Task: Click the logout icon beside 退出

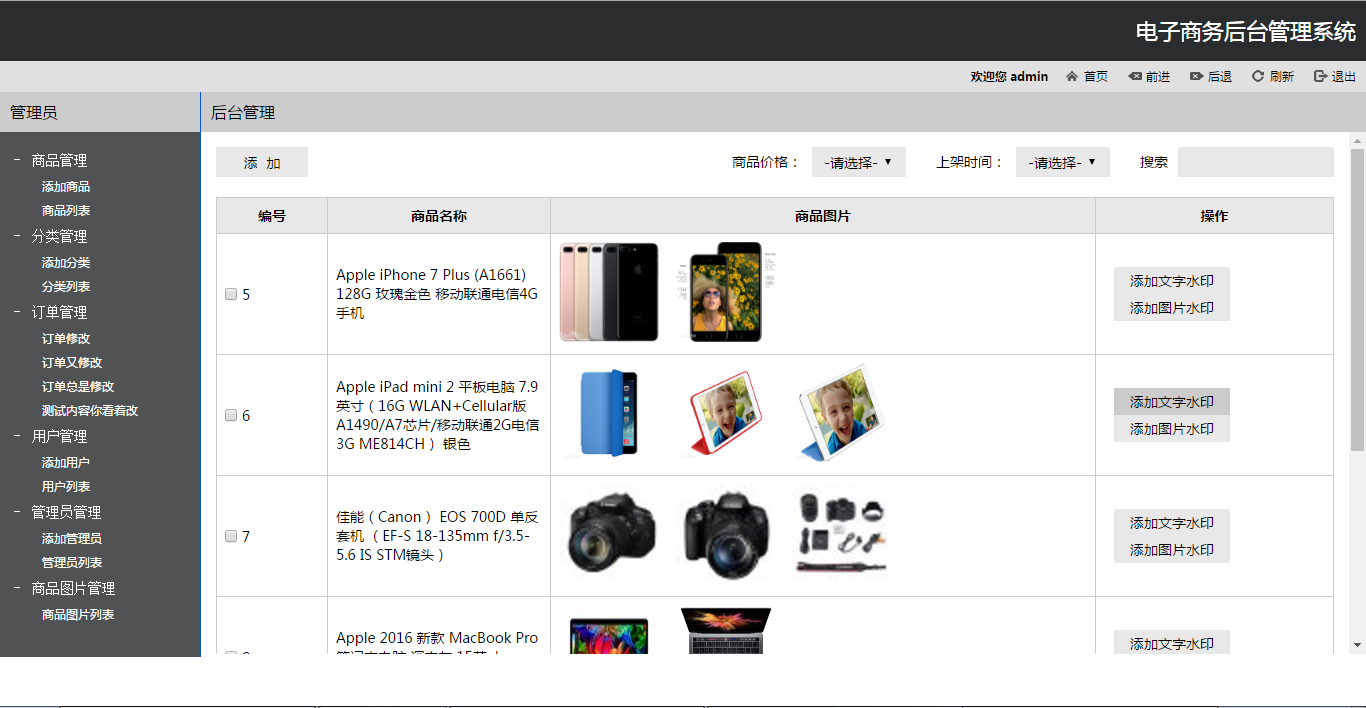Action: [x=1320, y=76]
